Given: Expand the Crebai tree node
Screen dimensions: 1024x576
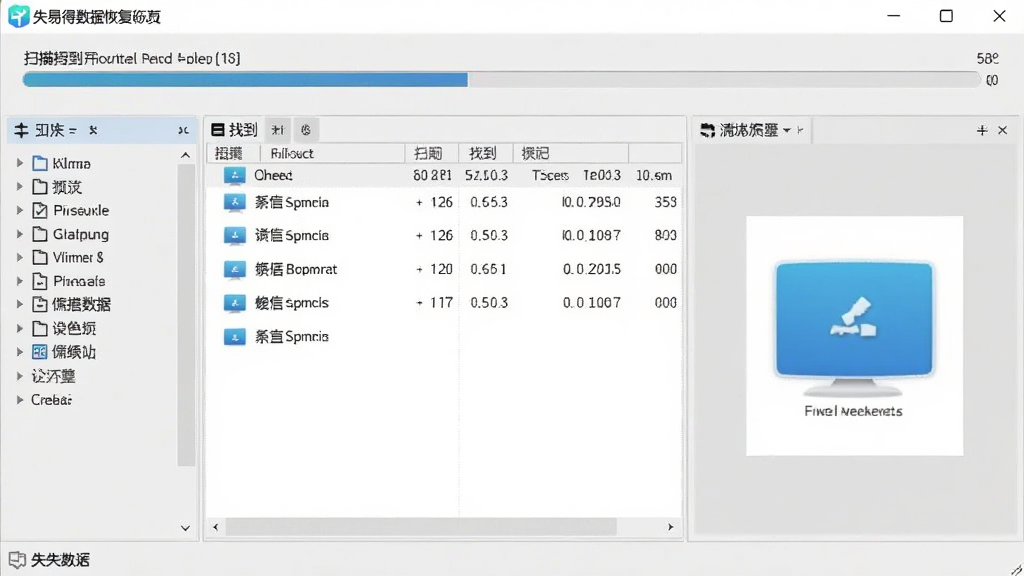Looking at the screenshot, I should [x=20, y=400].
